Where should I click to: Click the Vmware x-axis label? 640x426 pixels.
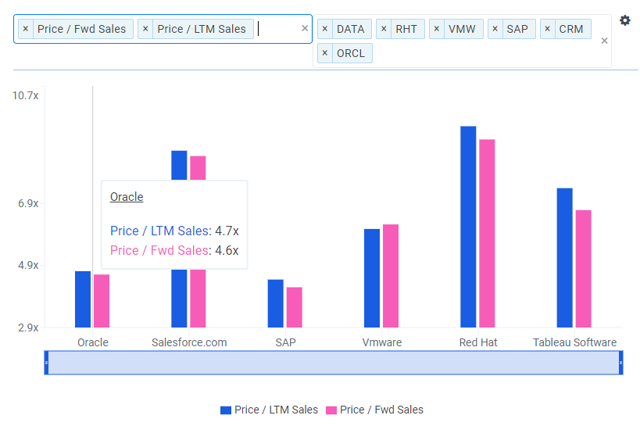point(382,342)
